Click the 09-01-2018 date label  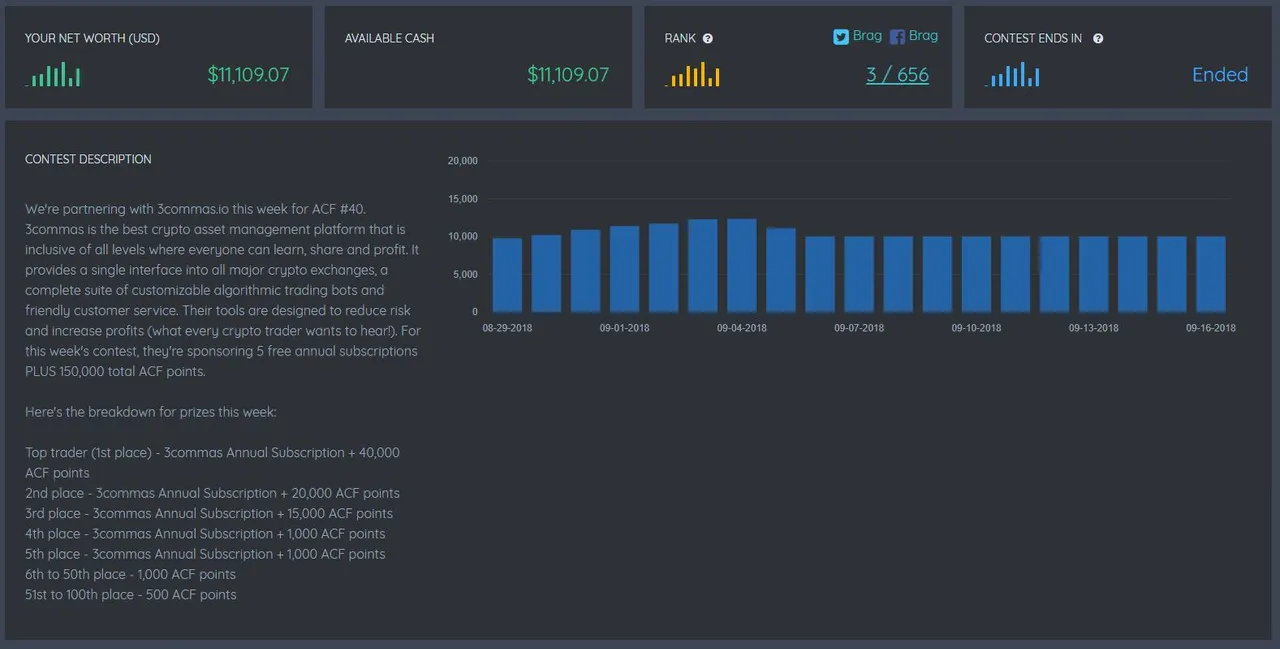coord(625,328)
